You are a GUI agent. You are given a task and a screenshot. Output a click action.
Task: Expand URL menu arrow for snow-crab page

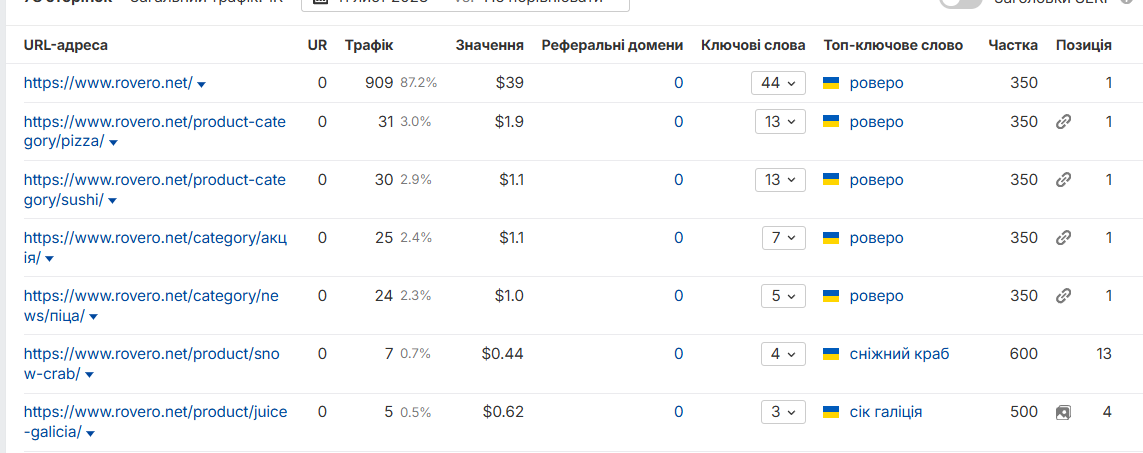tap(89, 376)
